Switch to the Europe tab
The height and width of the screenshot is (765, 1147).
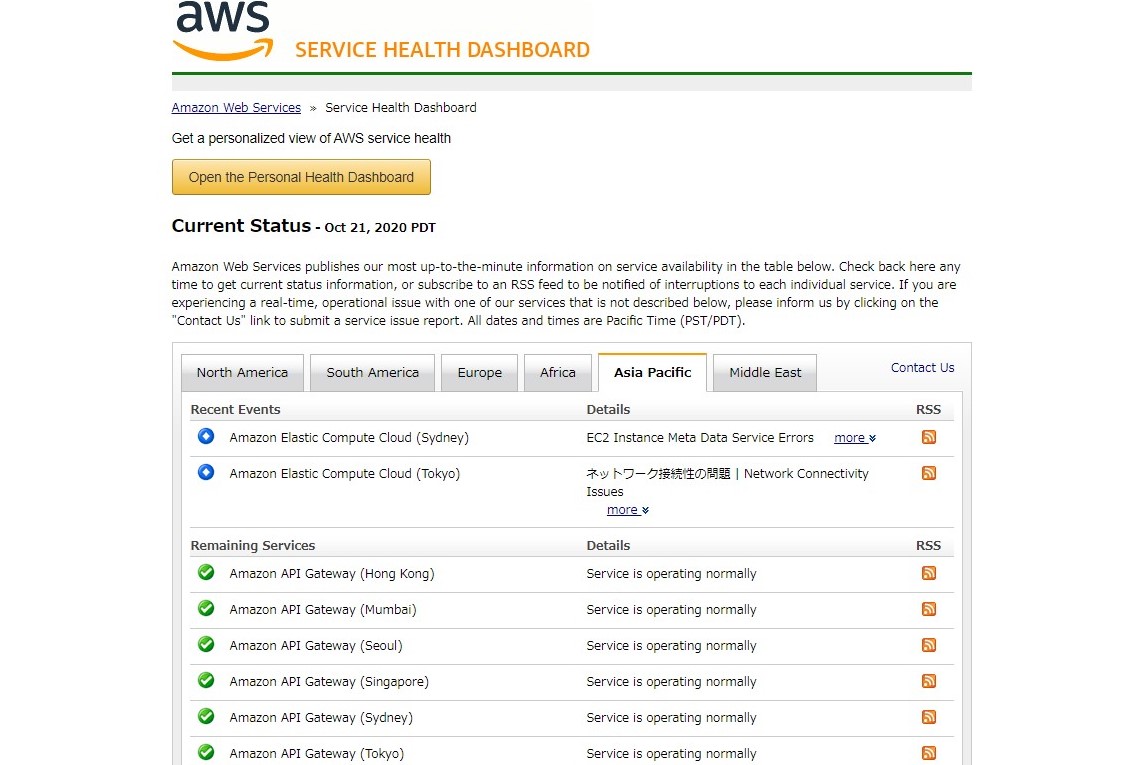coord(479,373)
